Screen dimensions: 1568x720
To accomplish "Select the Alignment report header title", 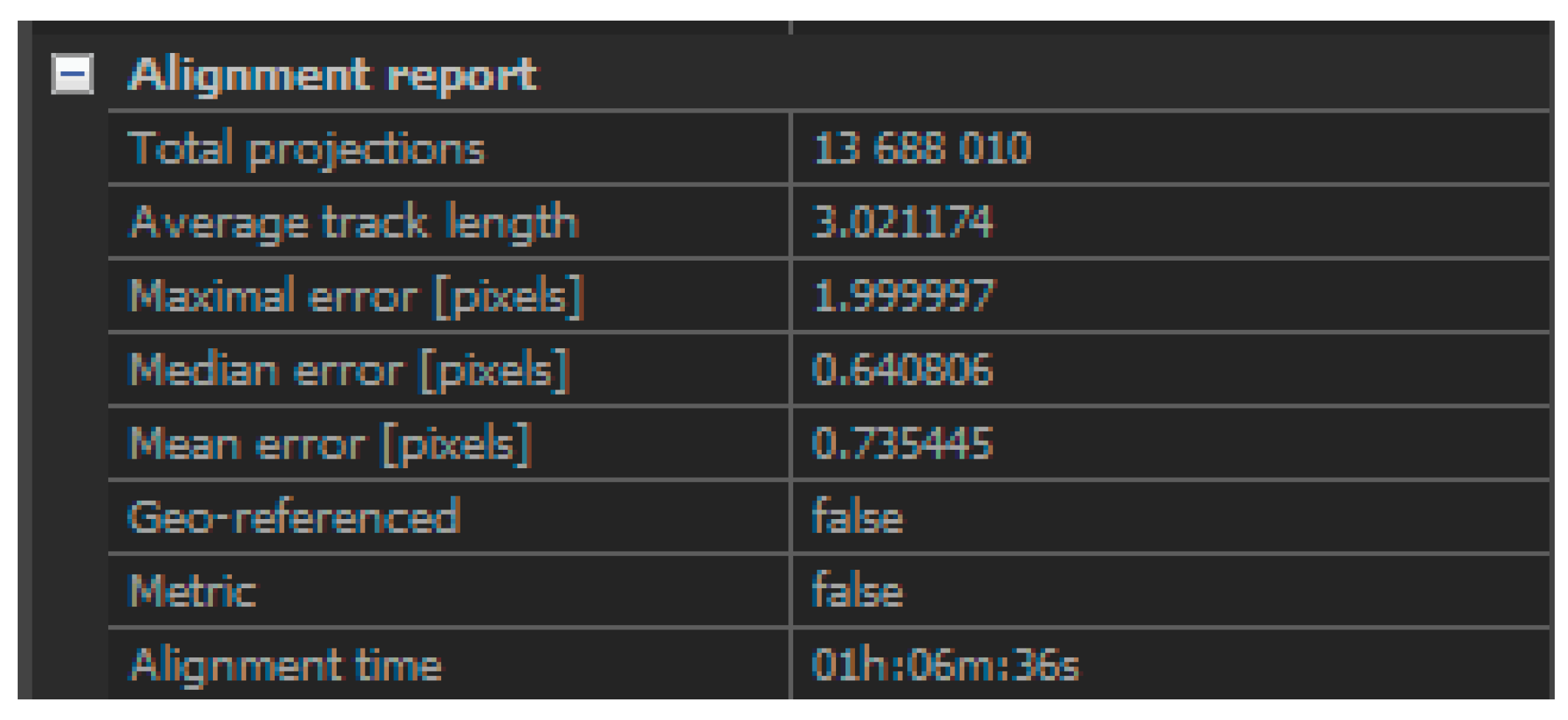I will tap(334, 74).
